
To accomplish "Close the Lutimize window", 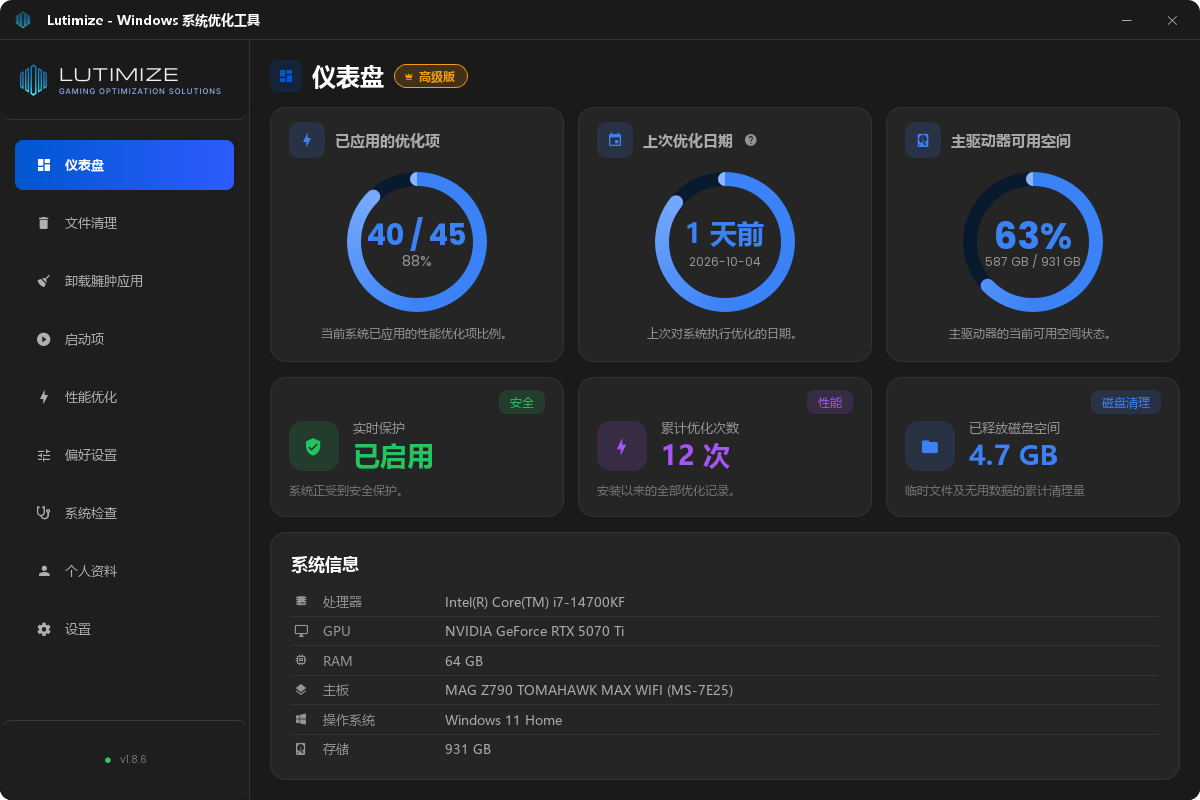I will tap(1173, 20).
